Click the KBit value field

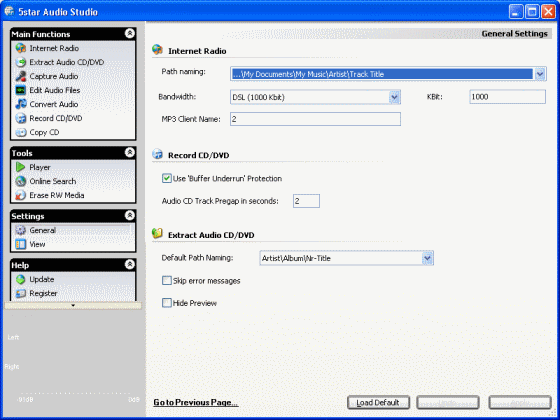[508, 97]
